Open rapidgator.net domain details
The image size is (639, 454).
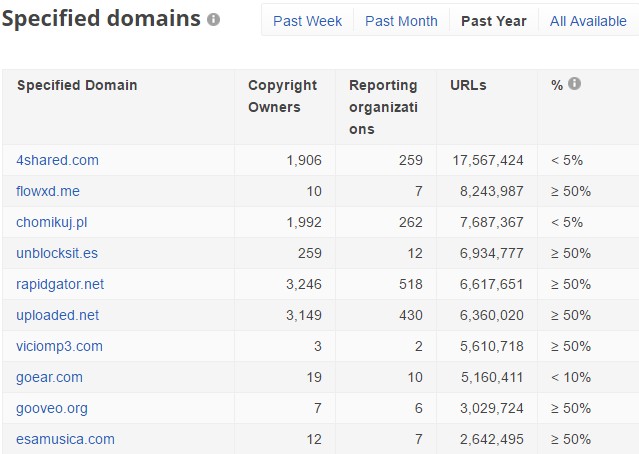[60, 284]
